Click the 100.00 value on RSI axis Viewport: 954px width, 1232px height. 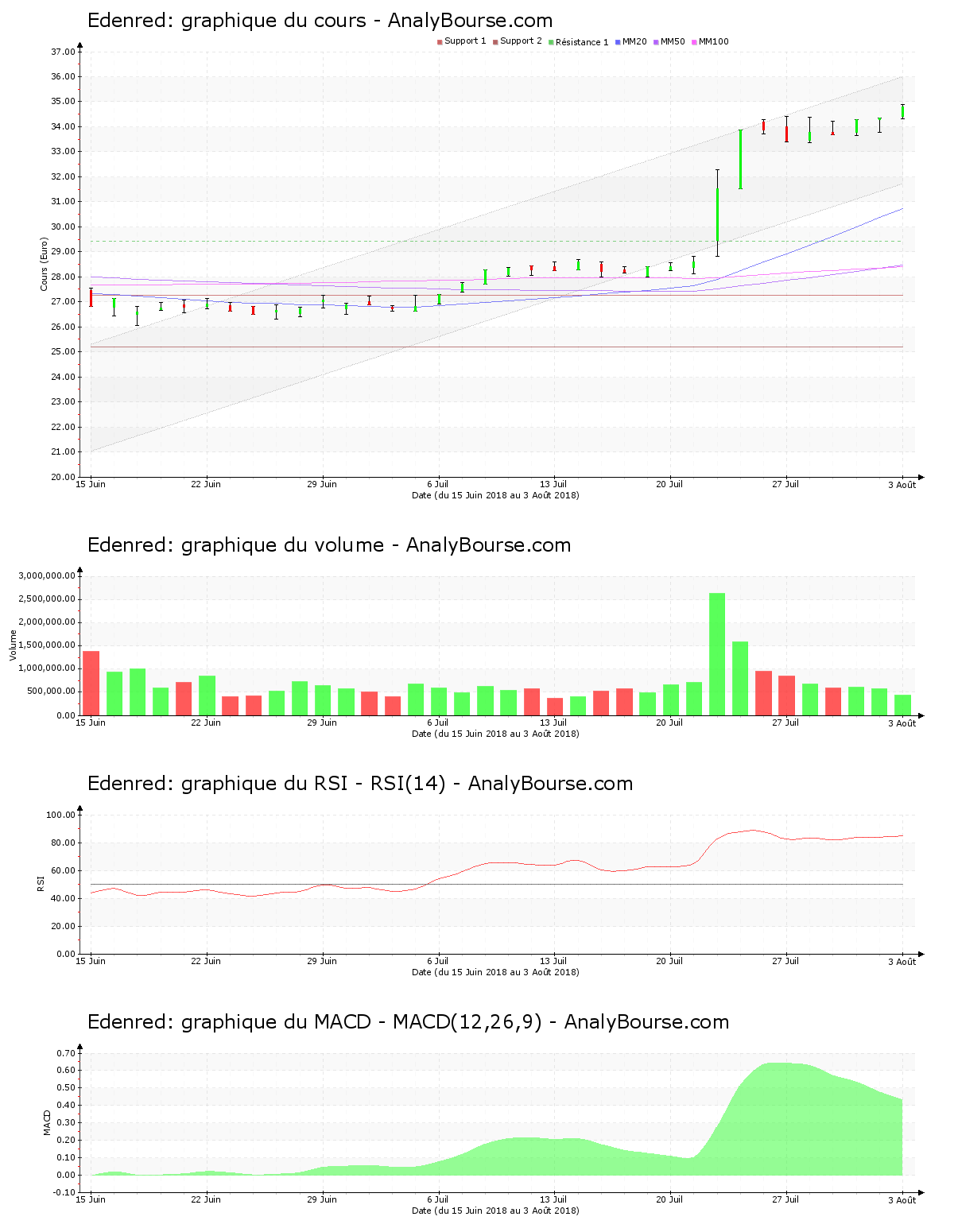[60, 815]
